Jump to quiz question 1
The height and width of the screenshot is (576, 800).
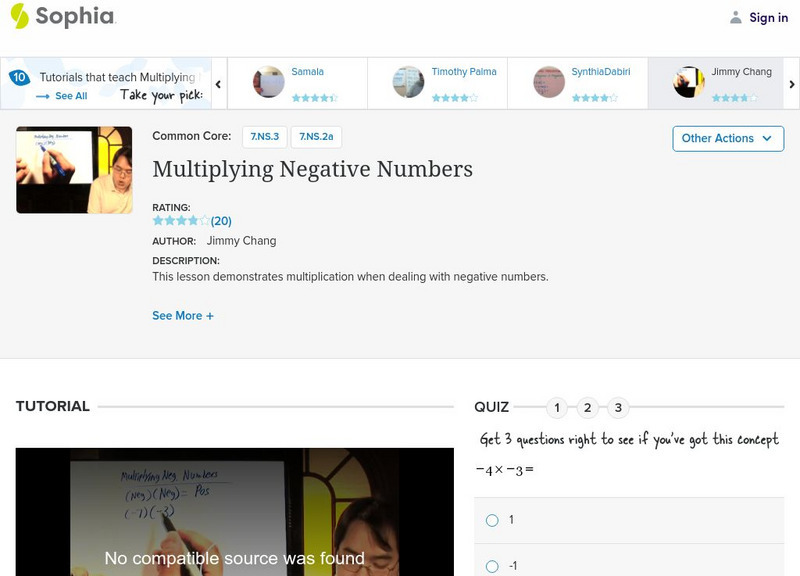coord(557,408)
